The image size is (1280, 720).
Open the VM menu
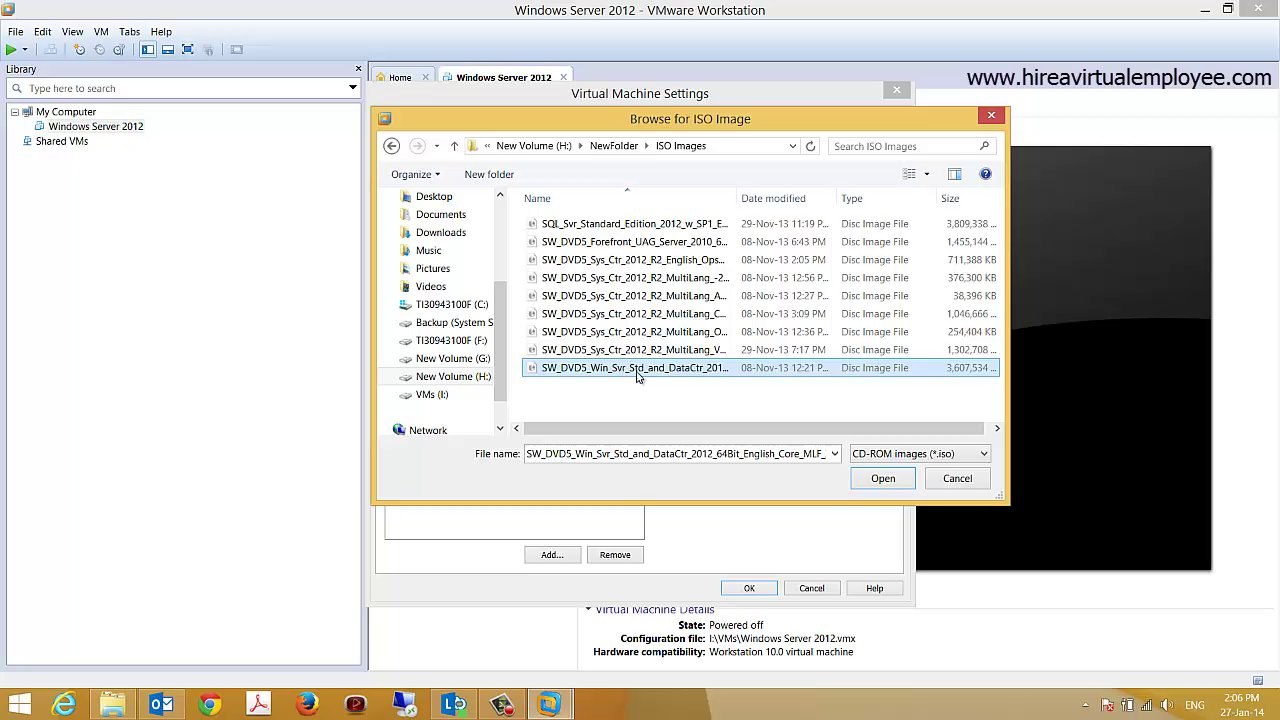(101, 32)
